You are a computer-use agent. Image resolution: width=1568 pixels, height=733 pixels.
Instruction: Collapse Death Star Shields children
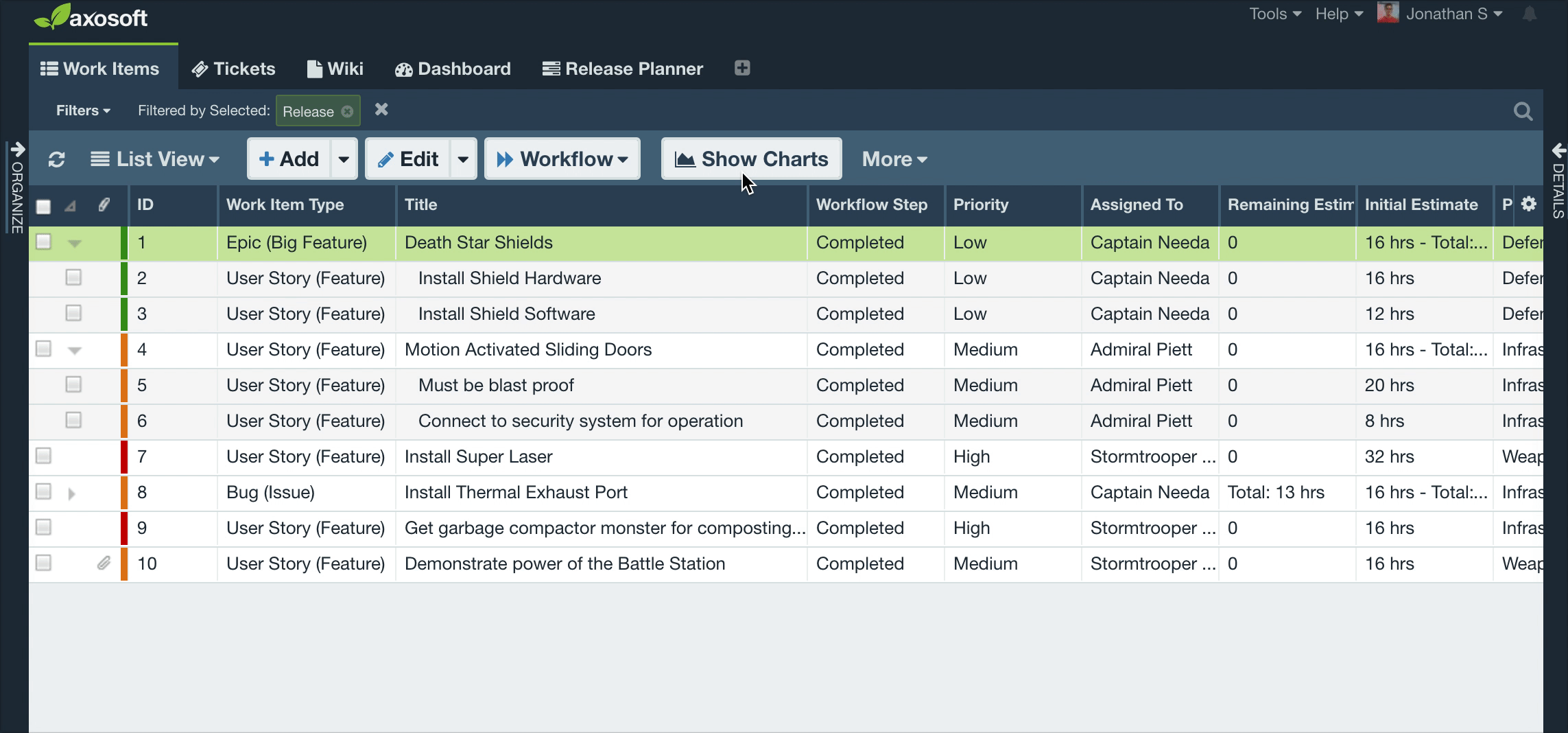[75, 244]
